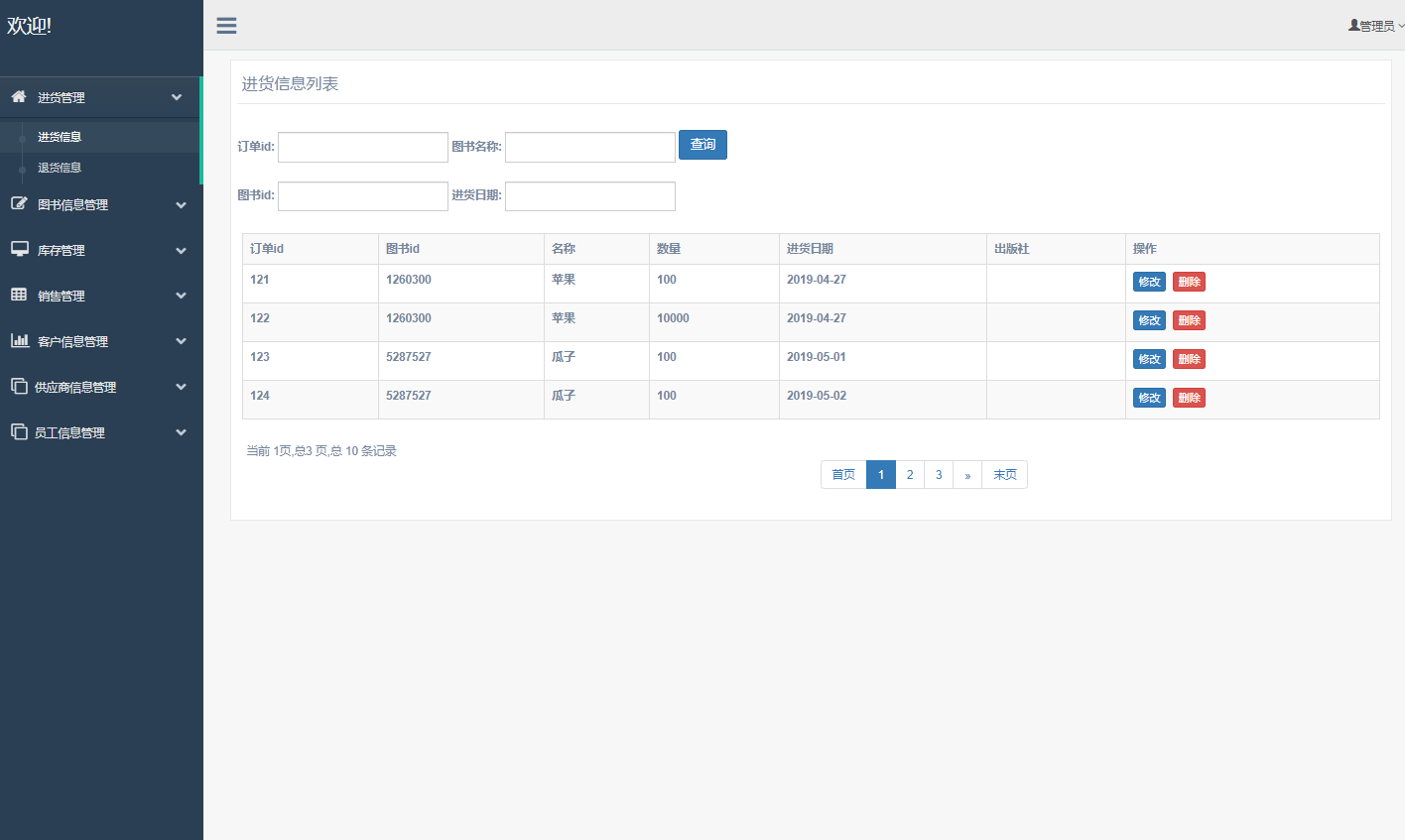Focus the 图书名称 input field

(x=590, y=147)
